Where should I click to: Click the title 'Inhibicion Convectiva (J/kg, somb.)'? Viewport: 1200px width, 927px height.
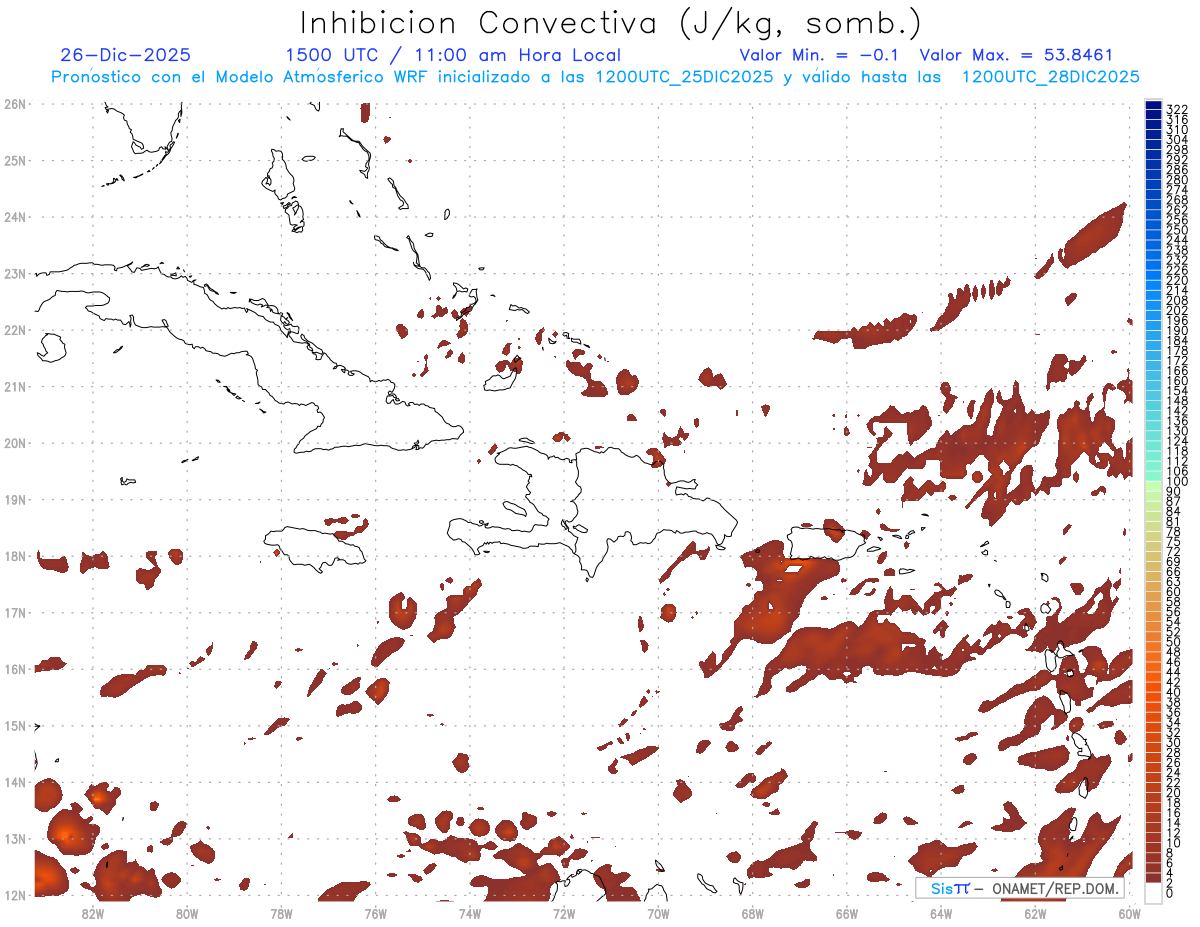point(610,23)
